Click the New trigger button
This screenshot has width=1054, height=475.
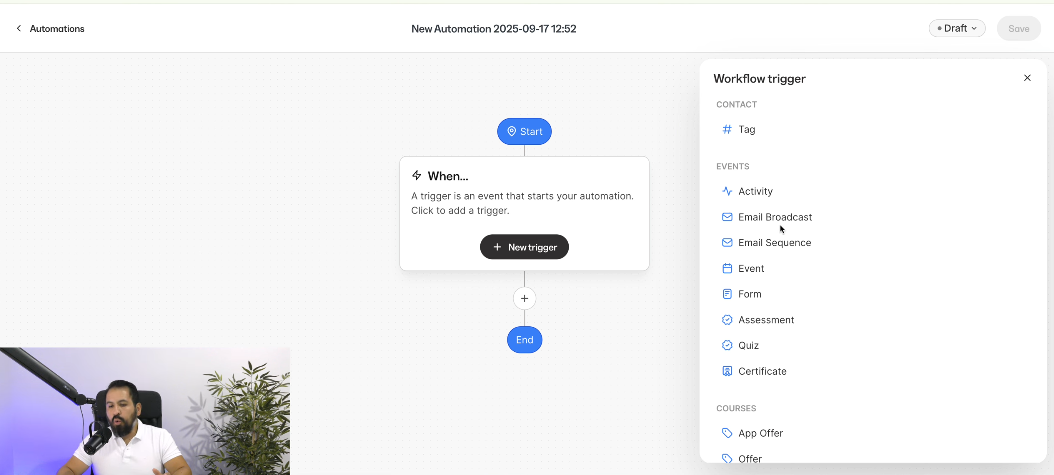524,247
